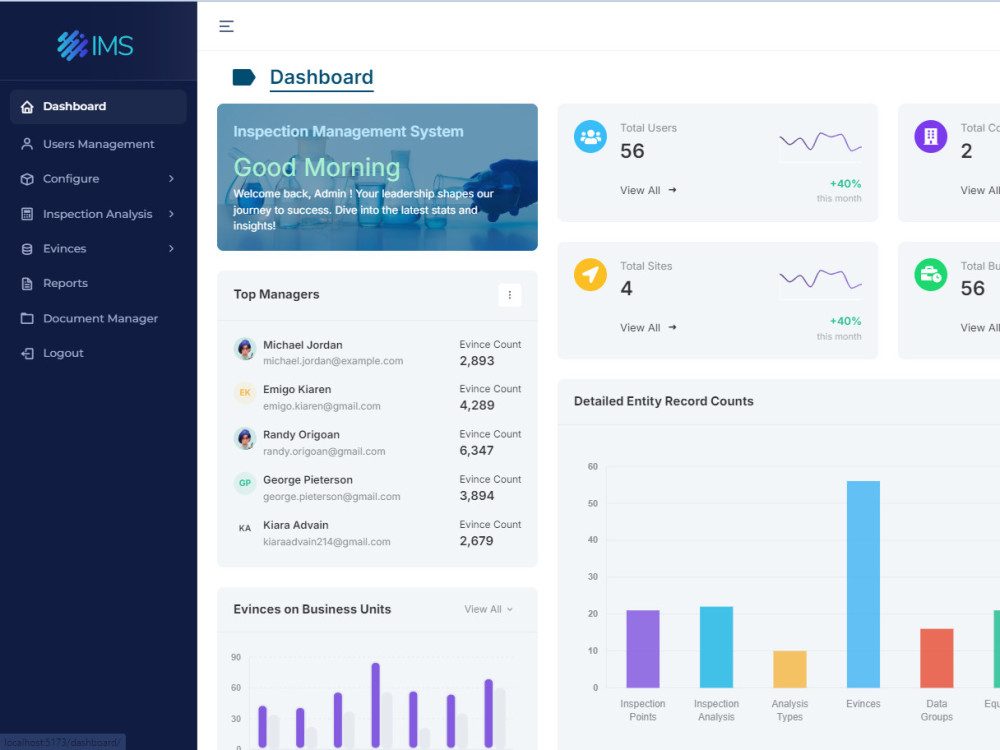
Task: Click View All under Total Users
Action: [x=640, y=190]
